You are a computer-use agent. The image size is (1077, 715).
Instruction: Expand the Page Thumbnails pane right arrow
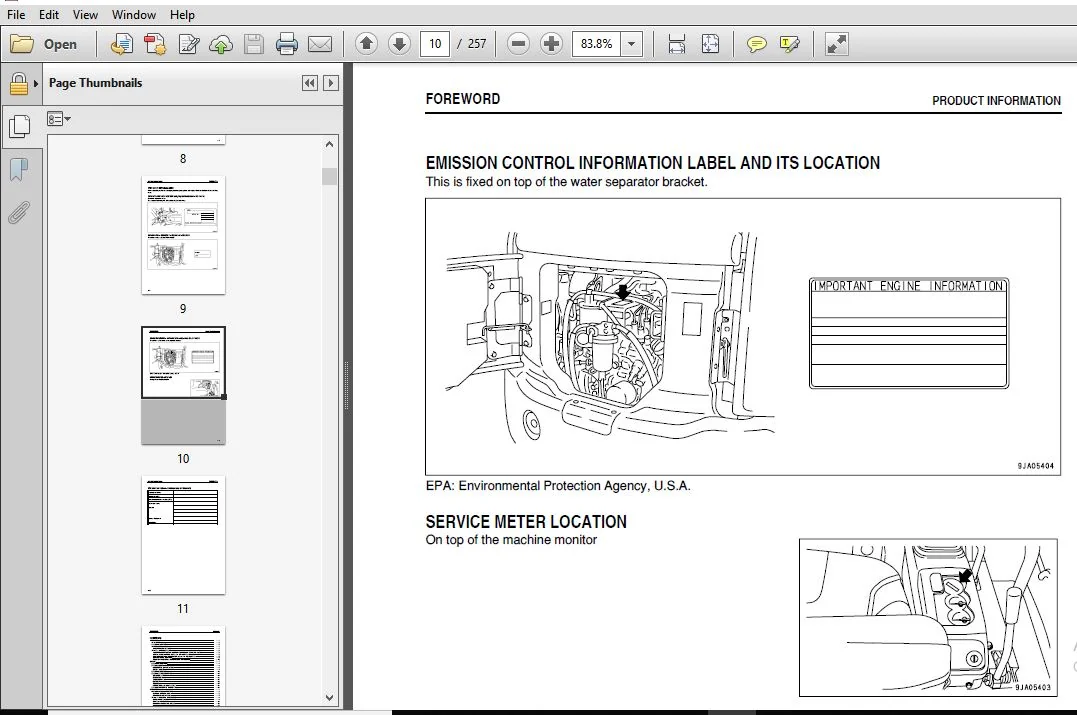tap(330, 83)
